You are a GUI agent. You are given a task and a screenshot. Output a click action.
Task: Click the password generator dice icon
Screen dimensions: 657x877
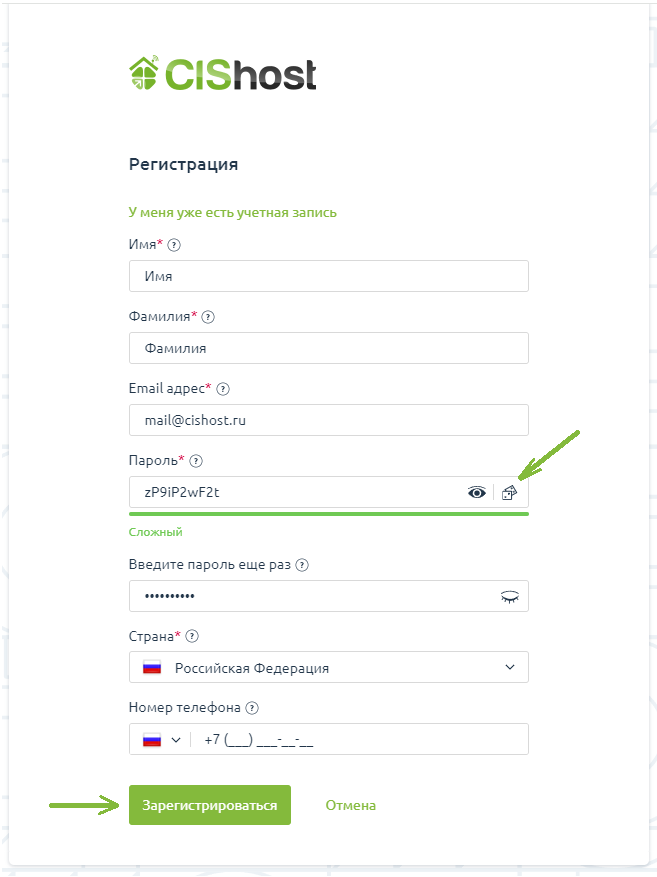(510, 492)
